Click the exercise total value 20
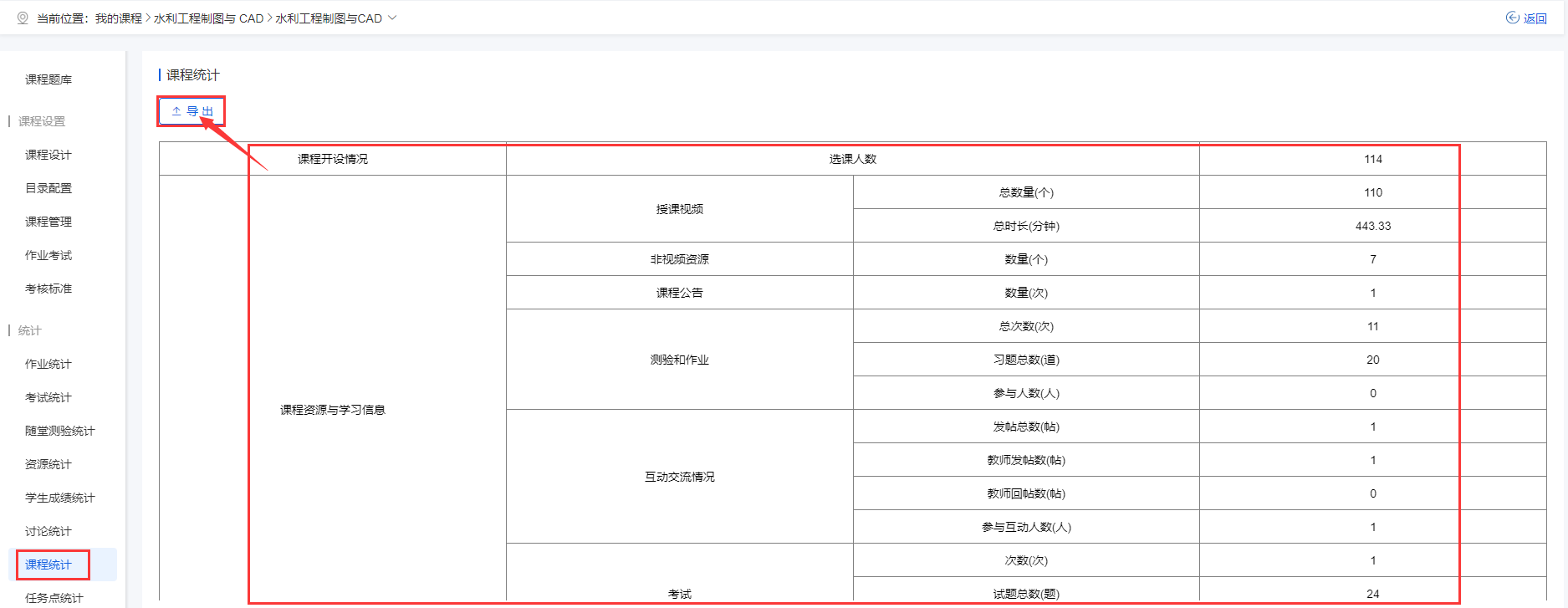Screen dimensions: 1568x608 1373,360
